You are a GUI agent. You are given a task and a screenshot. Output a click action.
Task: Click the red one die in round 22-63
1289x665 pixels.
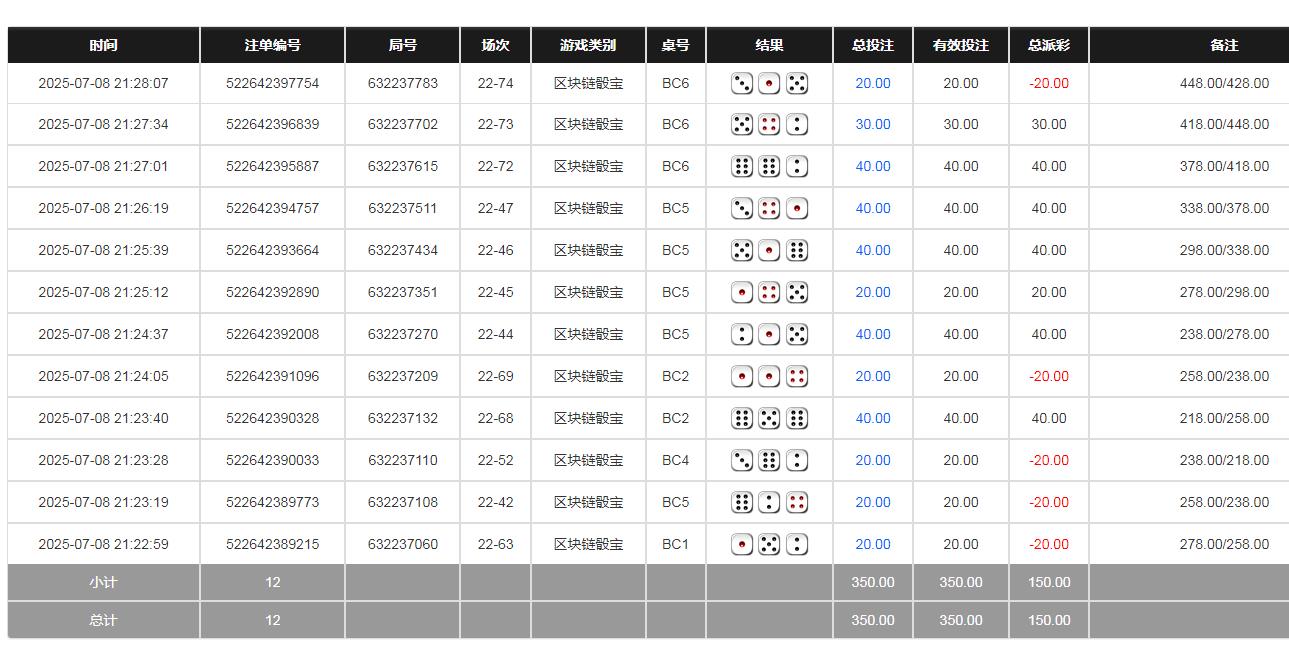[x=742, y=545]
